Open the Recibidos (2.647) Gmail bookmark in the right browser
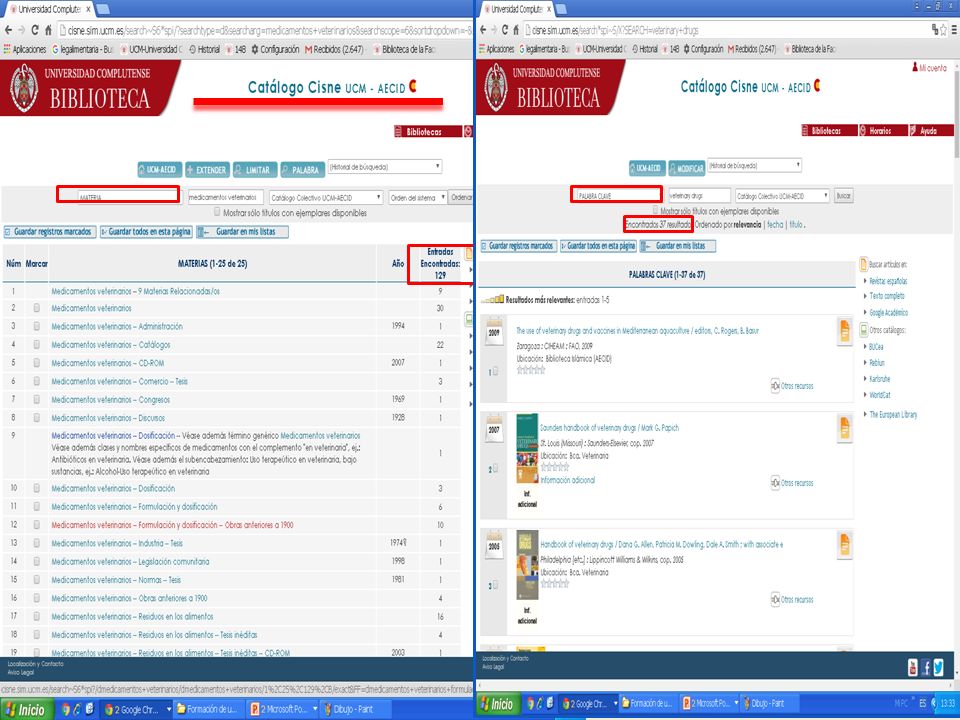The width and height of the screenshot is (960, 720). (x=752, y=49)
